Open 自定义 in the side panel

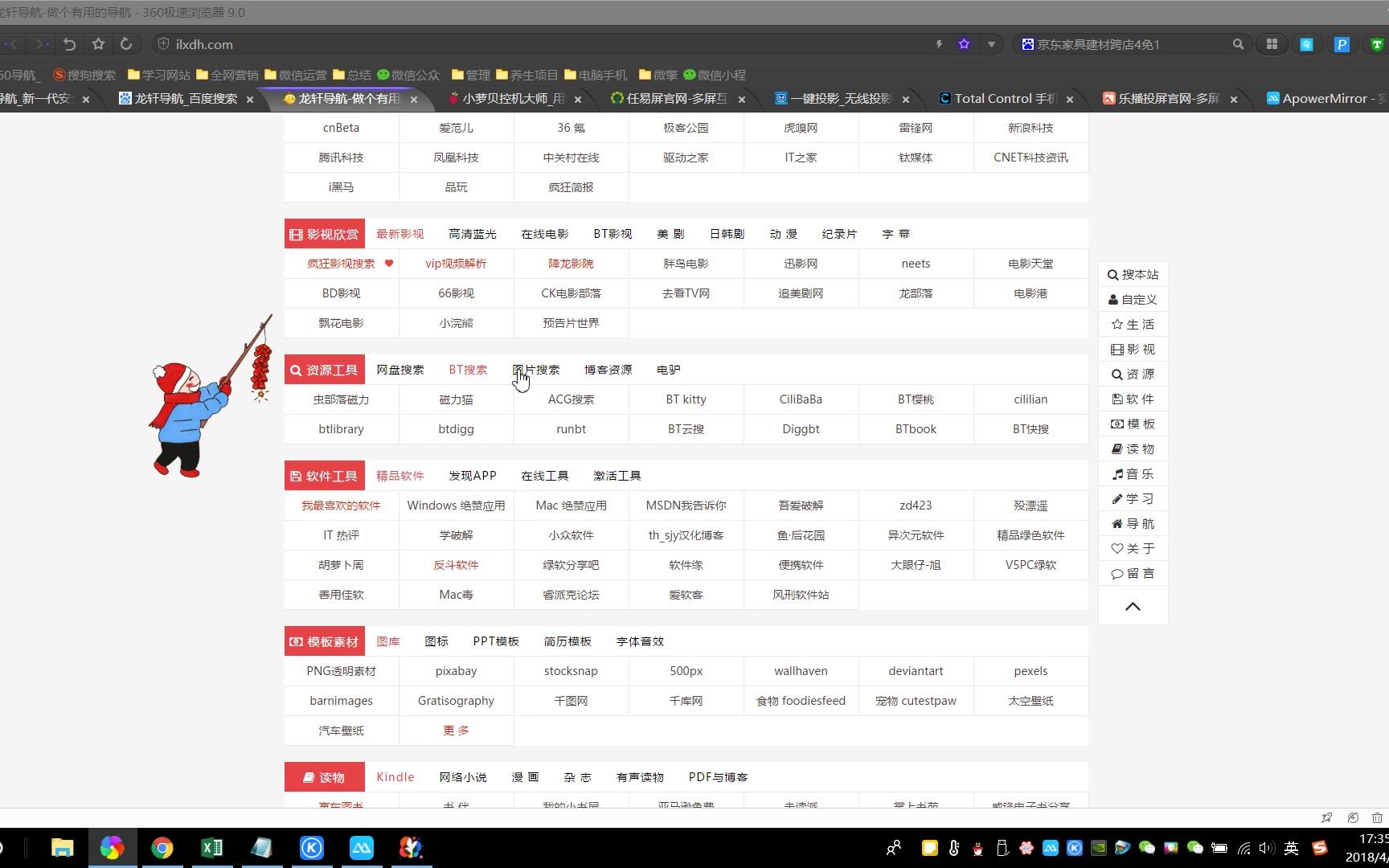coord(1133,300)
